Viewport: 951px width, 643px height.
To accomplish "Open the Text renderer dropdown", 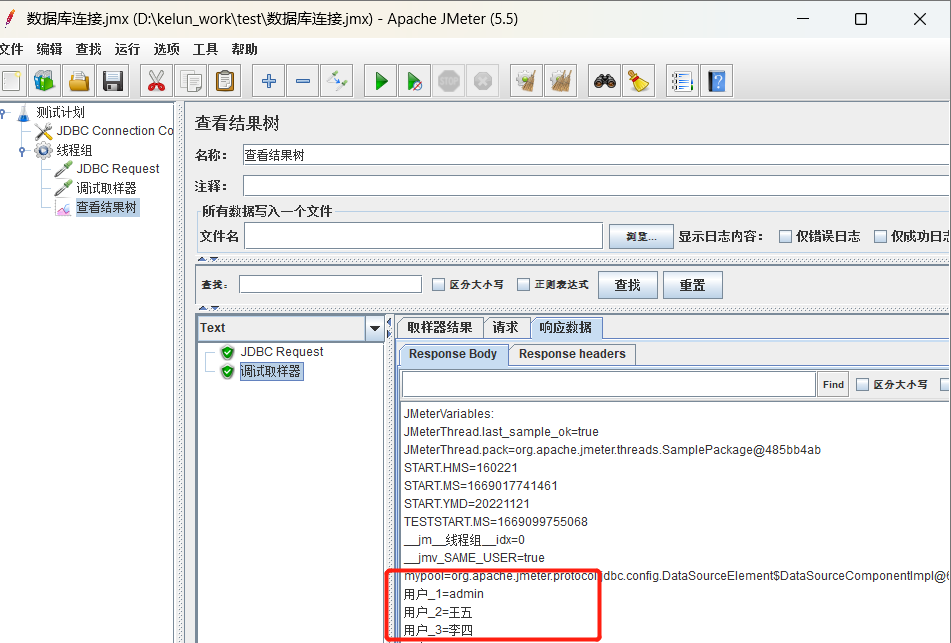I will [x=375, y=328].
